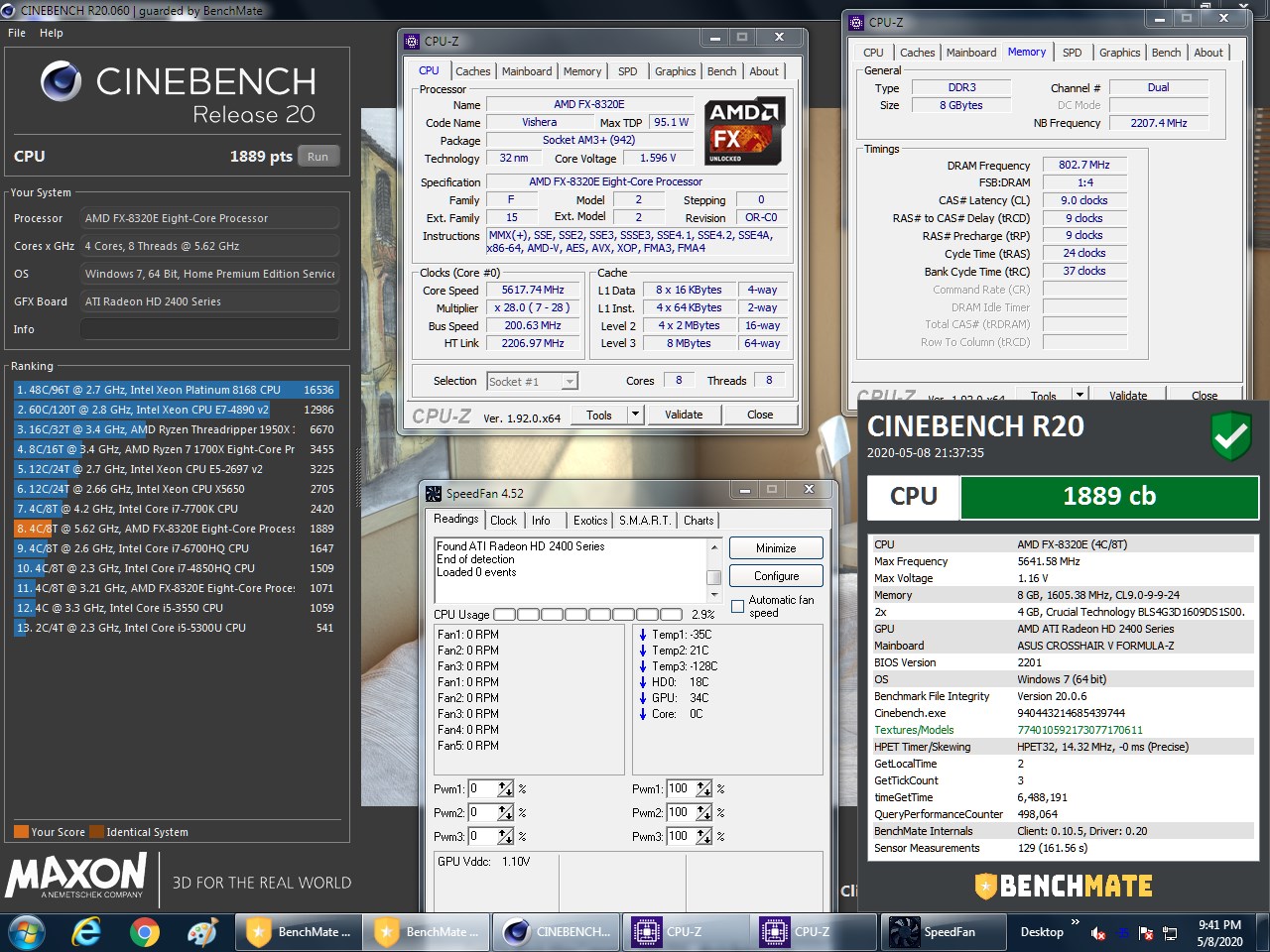Click the SpeedFan CPU Usage bar
Screen dimensions: 1270x952
coord(588,615)
